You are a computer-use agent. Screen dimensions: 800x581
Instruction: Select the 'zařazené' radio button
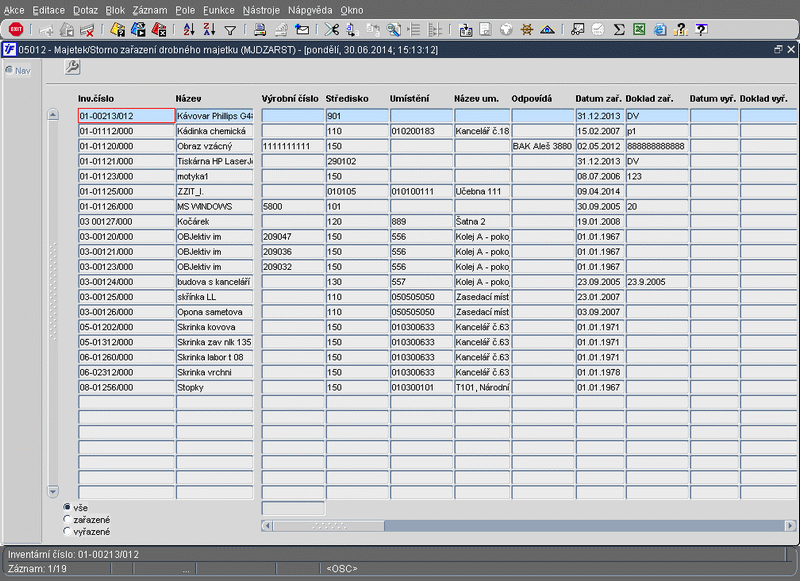67,520
